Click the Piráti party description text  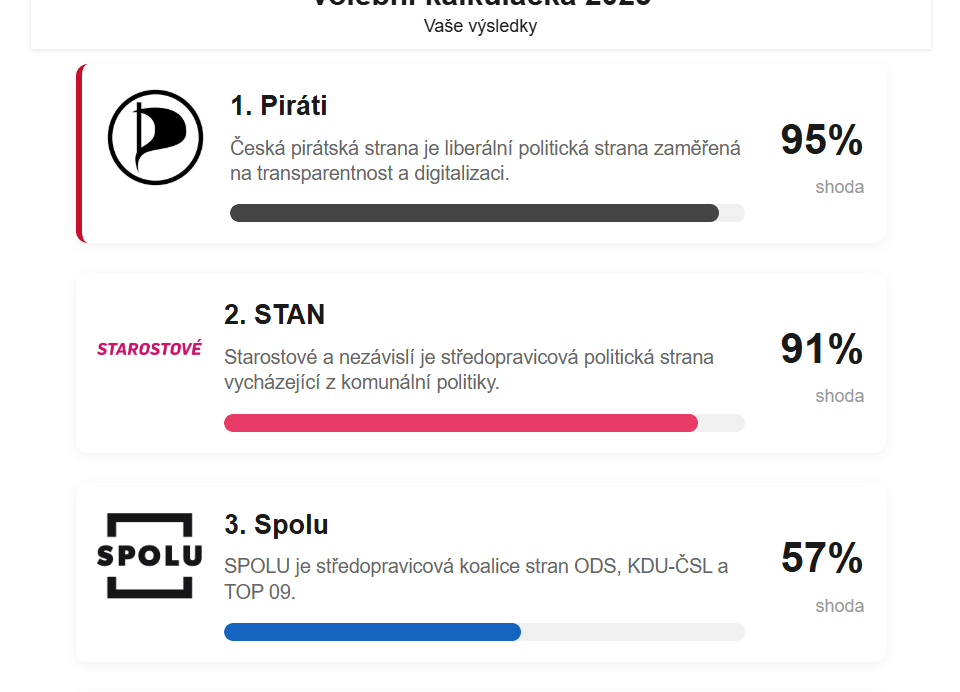coord(485,161)
